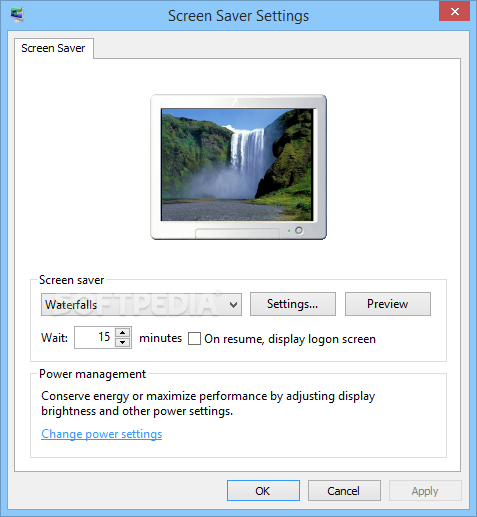Click the 'Screen saver' group label
This screenshot has height=517, width=477.
point(71,280)
